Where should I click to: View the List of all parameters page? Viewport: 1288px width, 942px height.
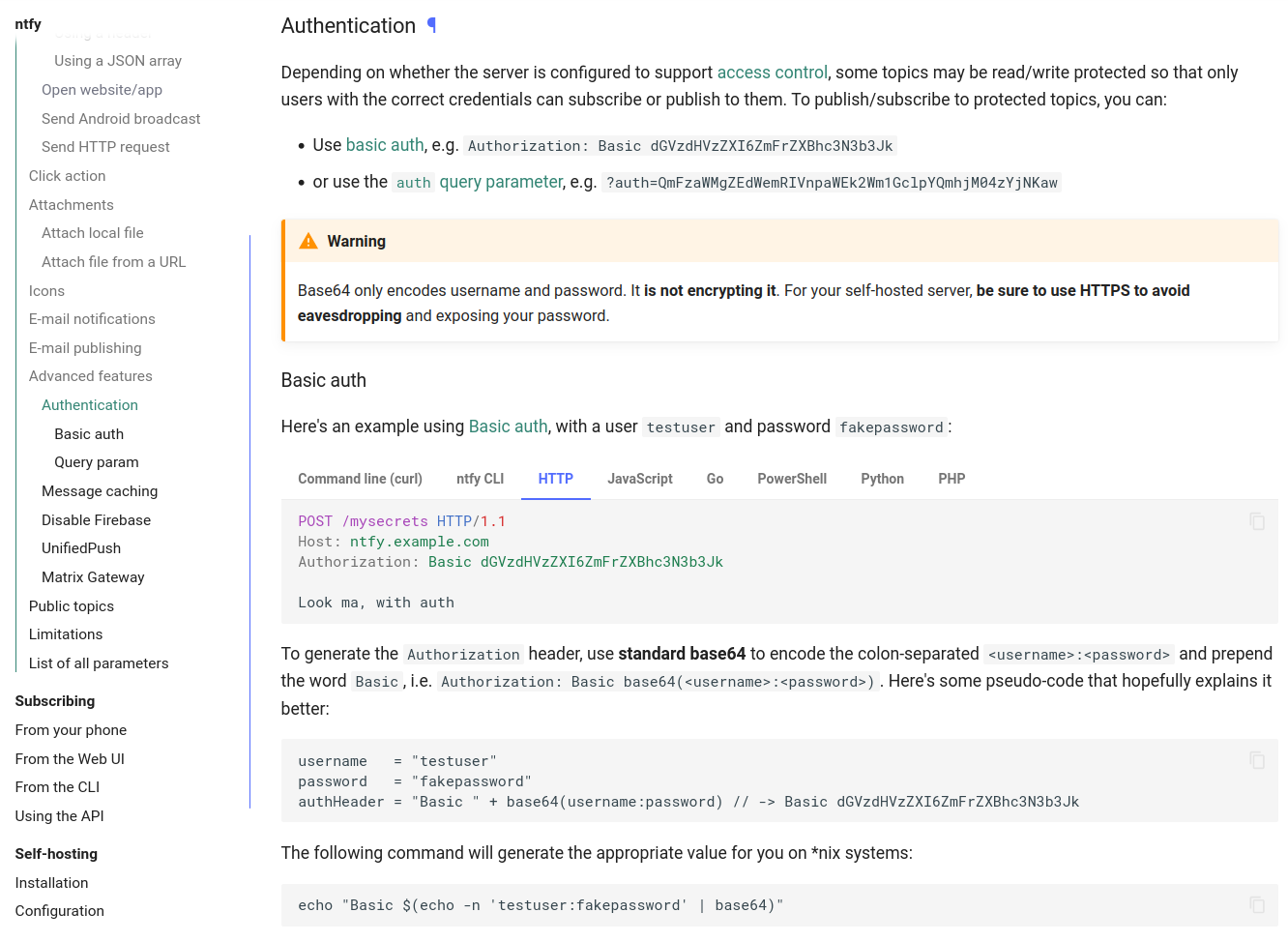point(99,662)
